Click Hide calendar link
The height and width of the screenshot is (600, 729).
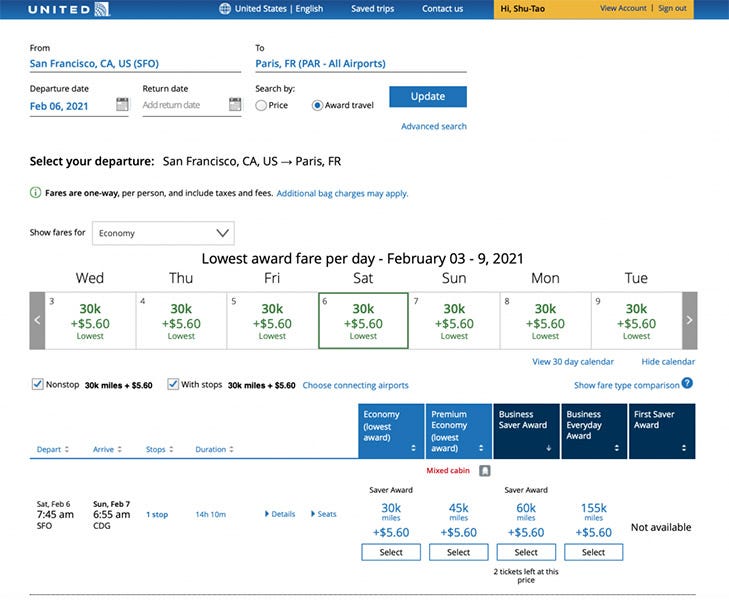pos(668,362)
